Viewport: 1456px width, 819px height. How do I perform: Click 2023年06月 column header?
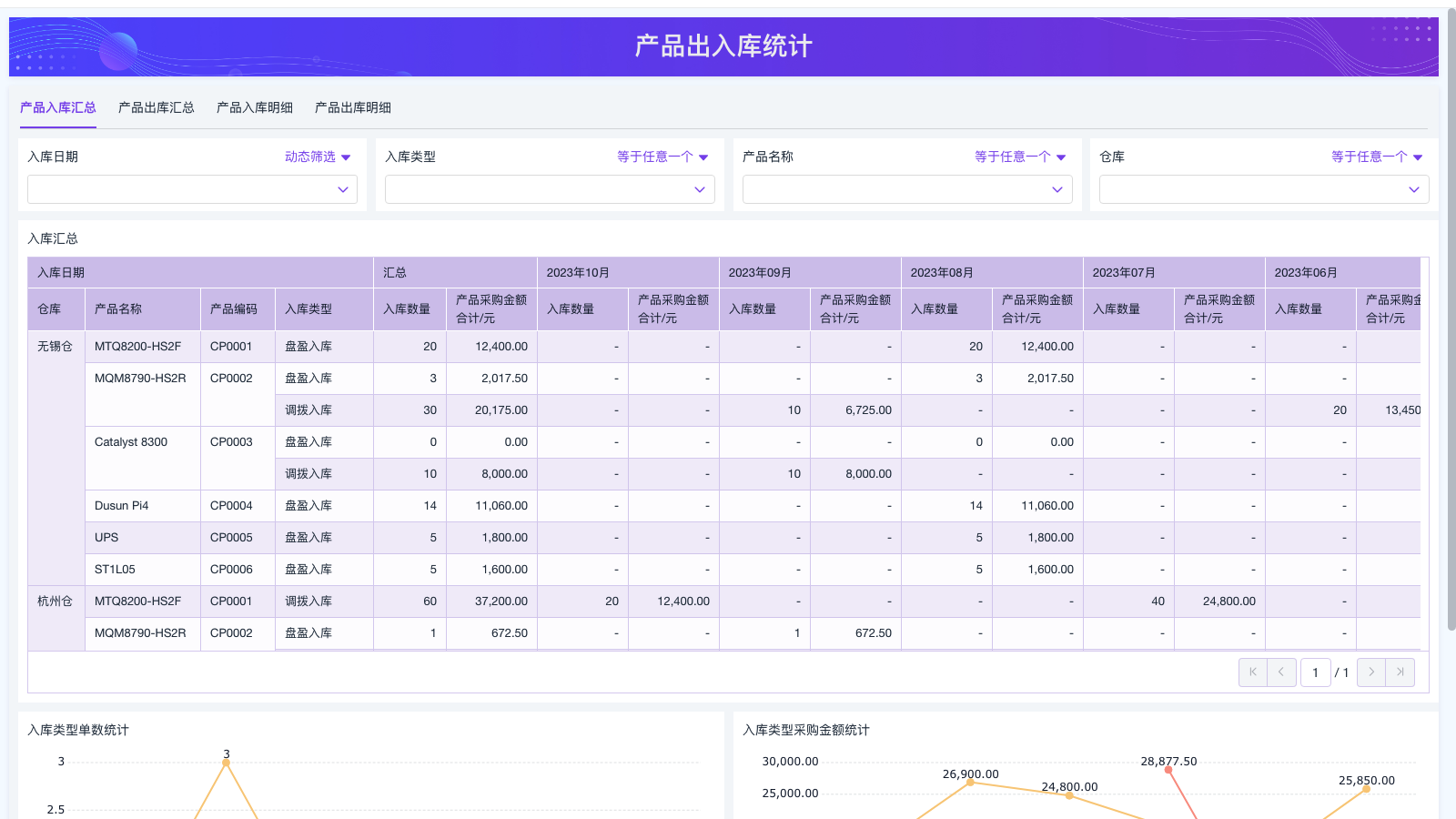pyautogui.click(x=1343, y=273)
